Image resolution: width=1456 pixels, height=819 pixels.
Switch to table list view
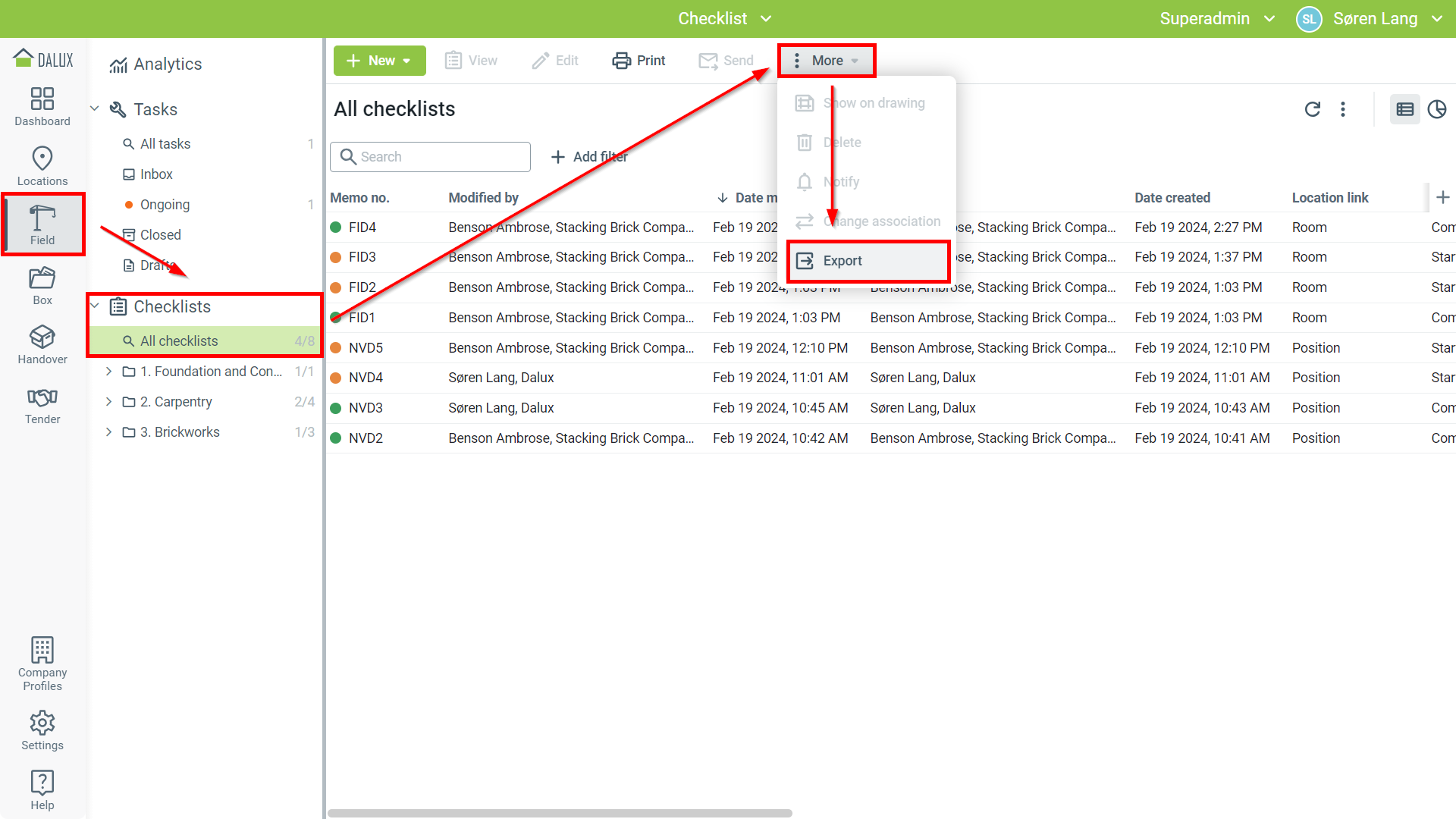(1404, 109)
